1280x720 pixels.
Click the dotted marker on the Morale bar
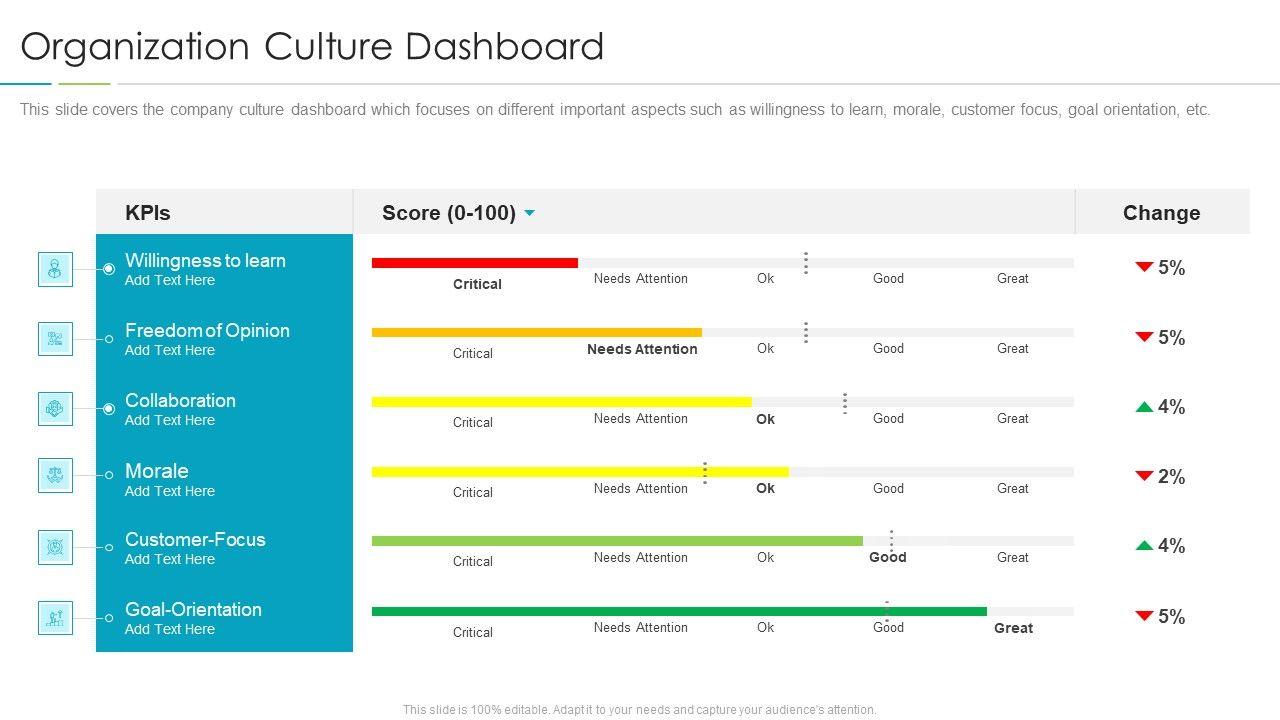705,473
